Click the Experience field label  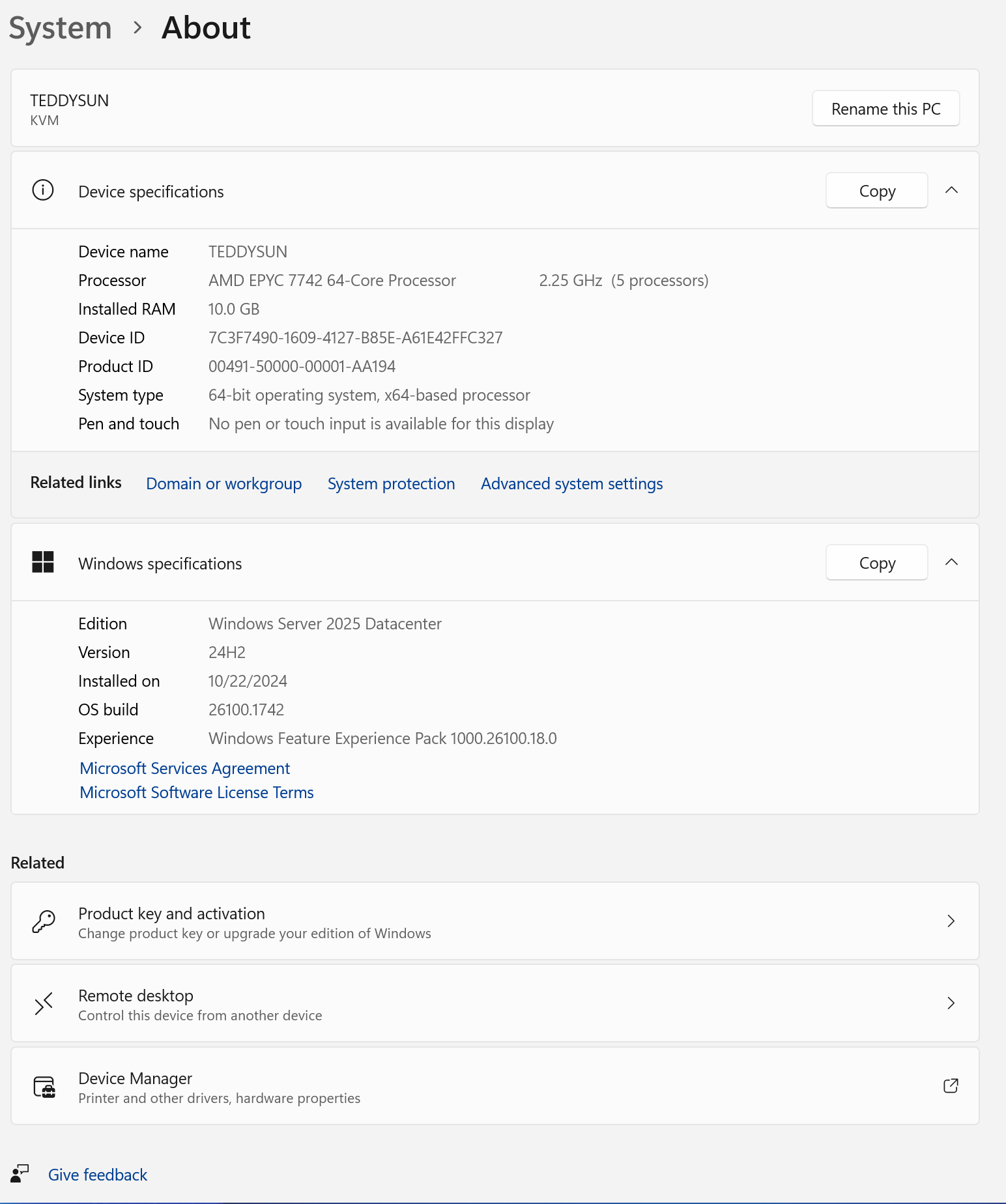(x=116, y=738)
